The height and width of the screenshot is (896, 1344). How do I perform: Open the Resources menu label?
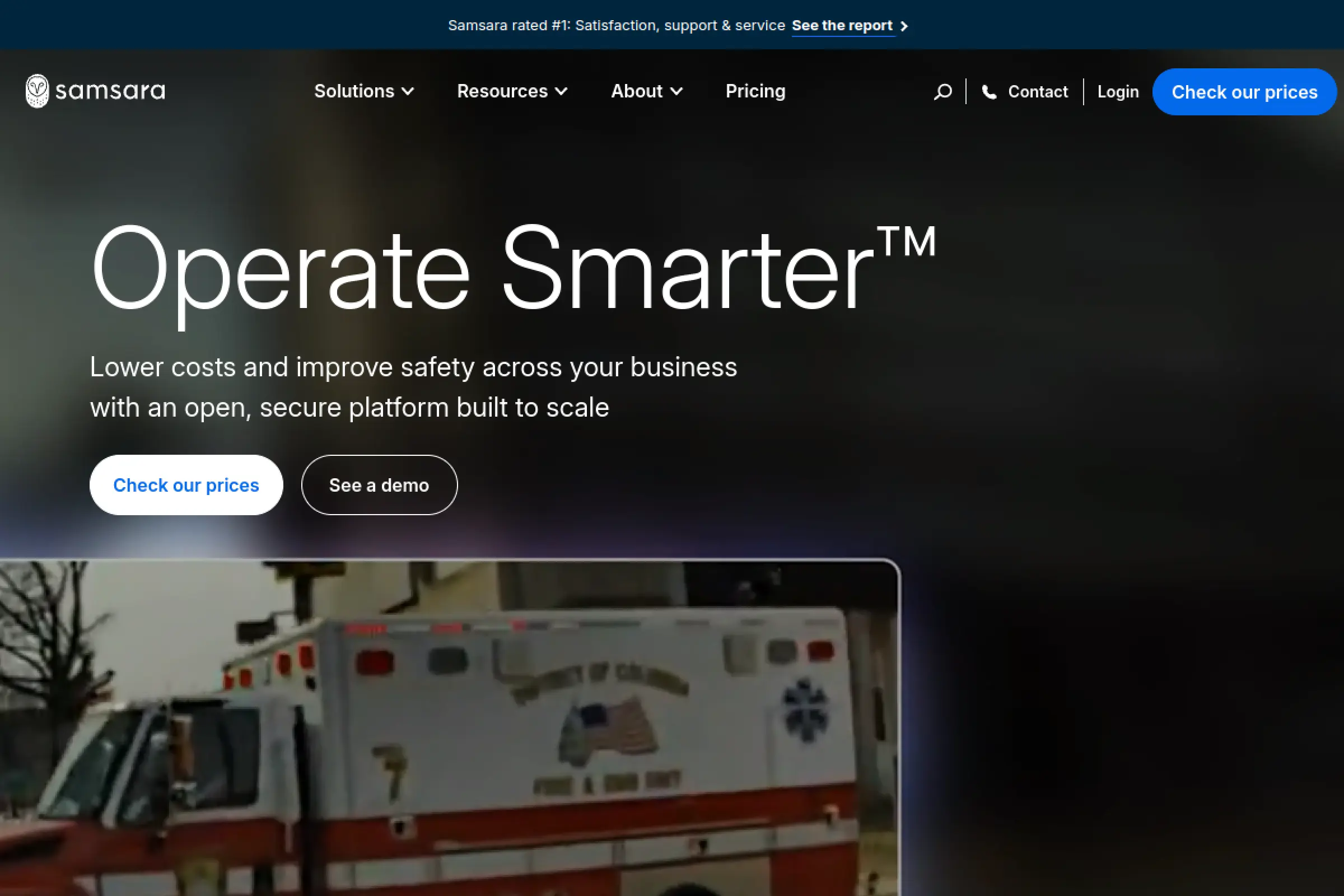(502, 91)
